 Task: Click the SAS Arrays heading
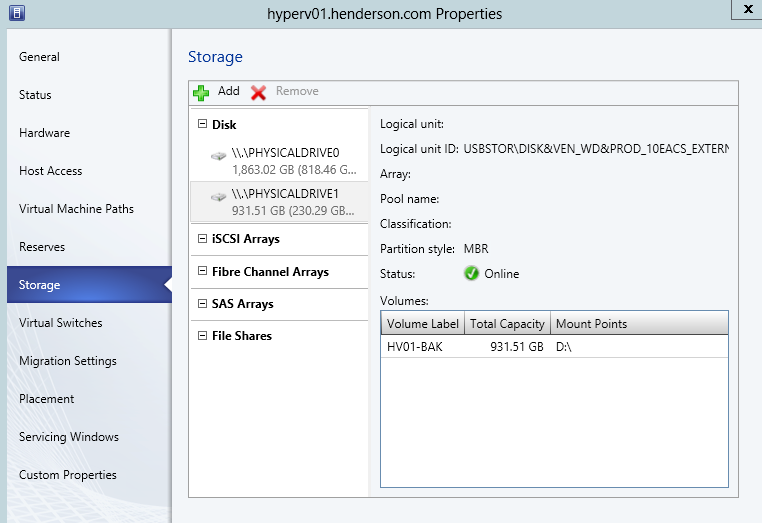pyautogui.click(x=242, y=304)
